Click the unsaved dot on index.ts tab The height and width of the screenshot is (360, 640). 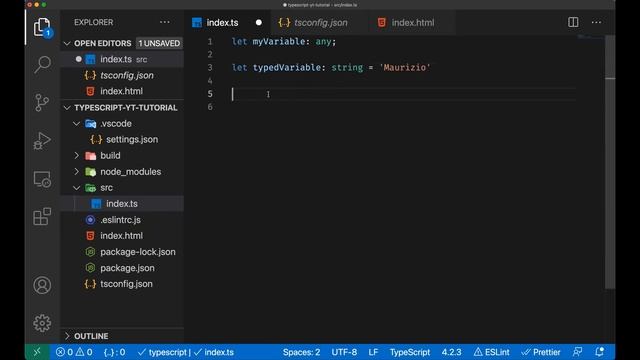coord(259,23)
